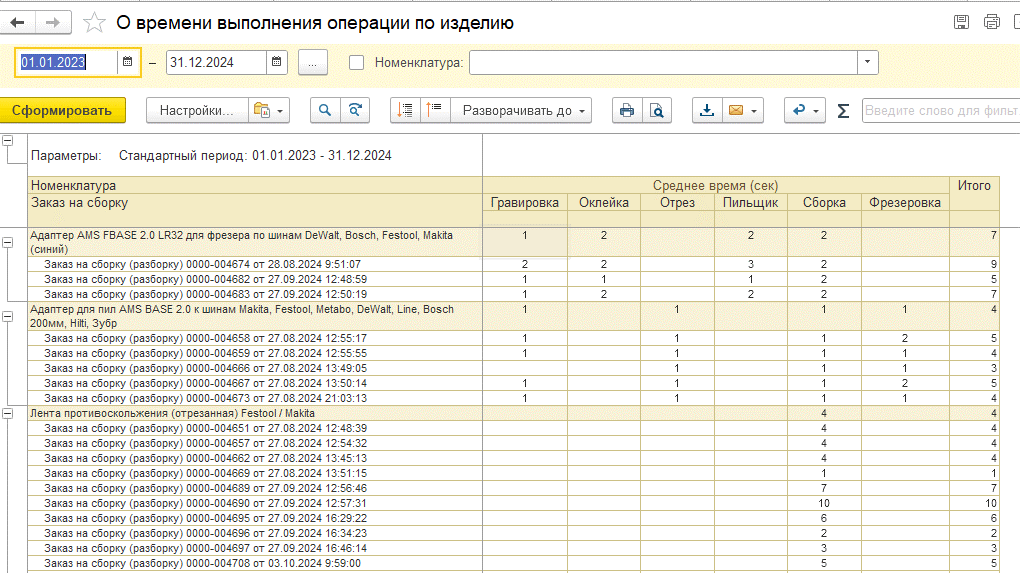Click the magnifier Find icon in toolbar
Viewport: 1020px width, 573px height.
(x=325, y=111)
